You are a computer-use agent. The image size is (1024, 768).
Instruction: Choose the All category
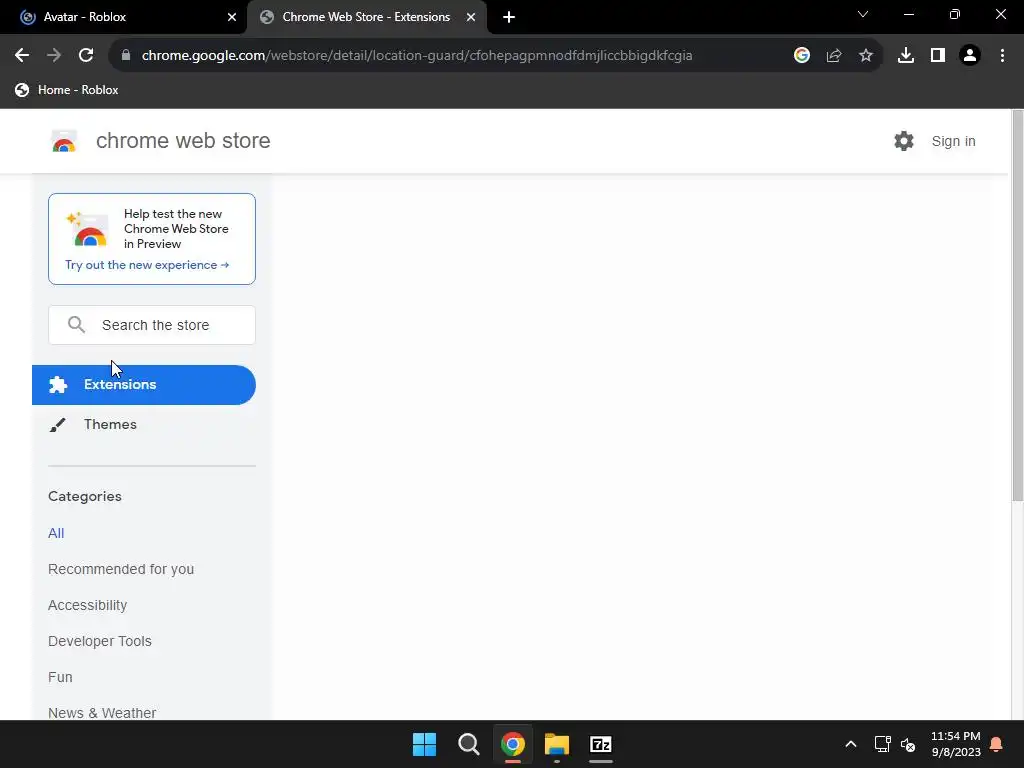point(56,533)
